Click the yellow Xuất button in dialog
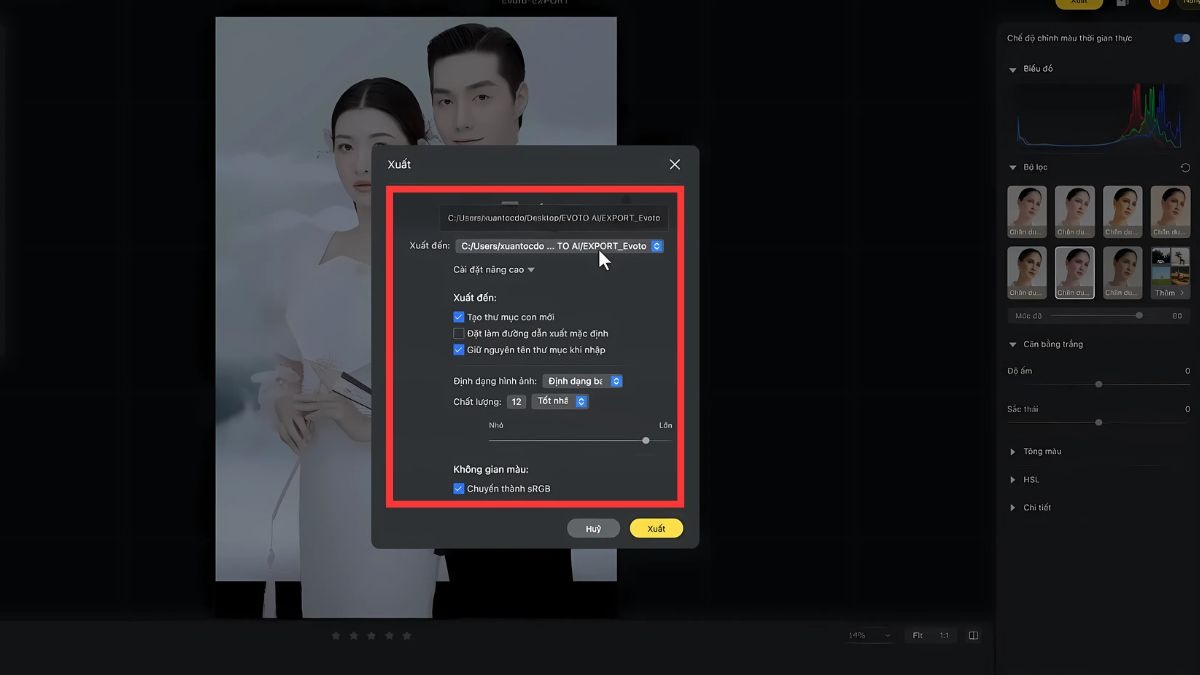The width and height of the screenshot is (1200, 675). (x=656, y=529)
